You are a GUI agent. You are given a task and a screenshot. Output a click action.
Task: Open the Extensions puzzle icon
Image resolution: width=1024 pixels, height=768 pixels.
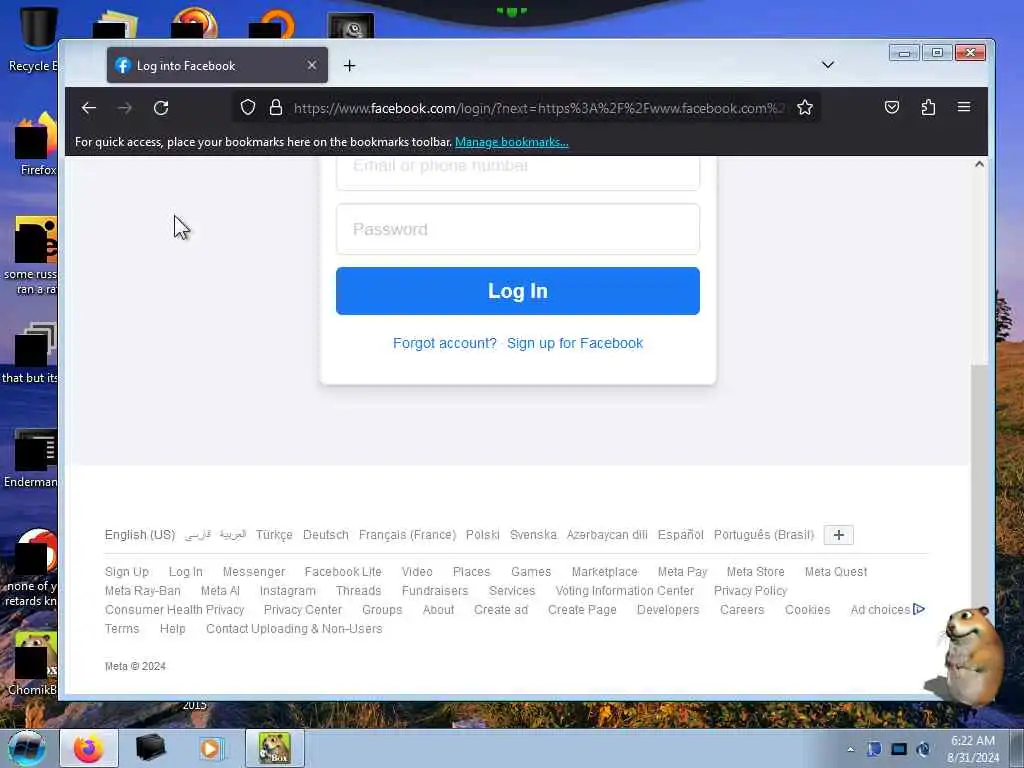[x=928, y=107]
